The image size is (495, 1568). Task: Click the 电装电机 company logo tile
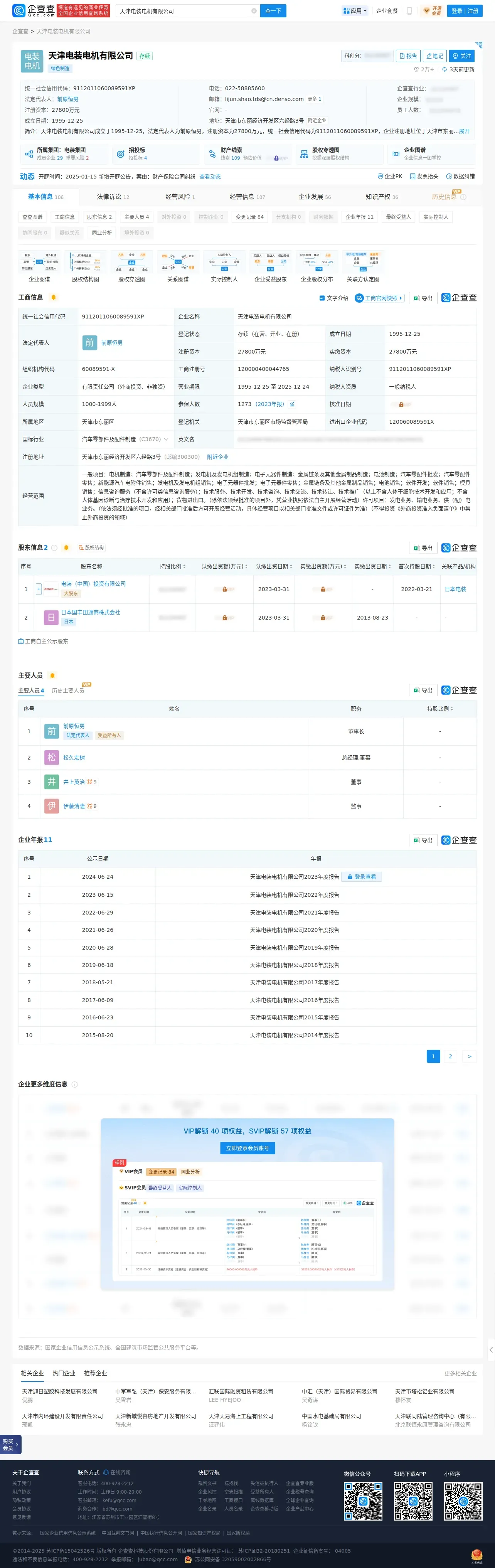32,61
